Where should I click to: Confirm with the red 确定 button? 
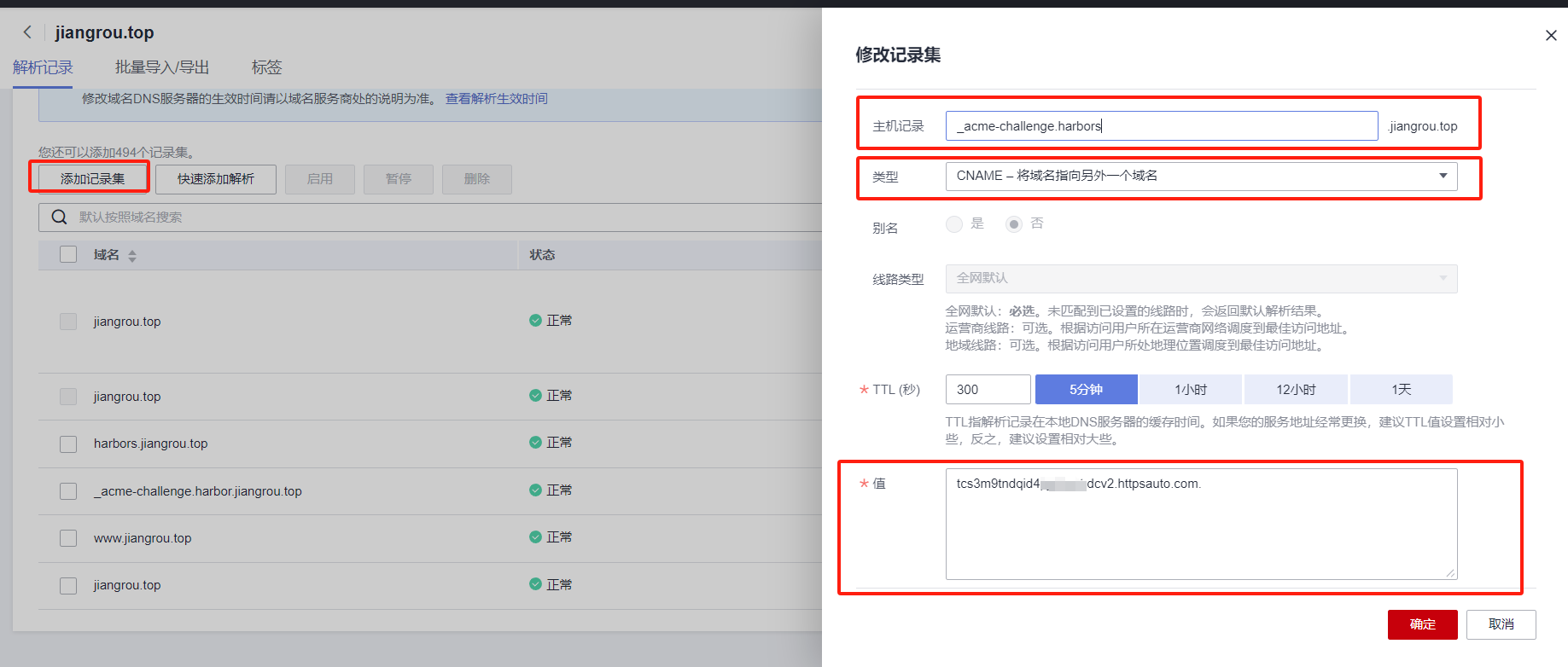point(1423,624)
